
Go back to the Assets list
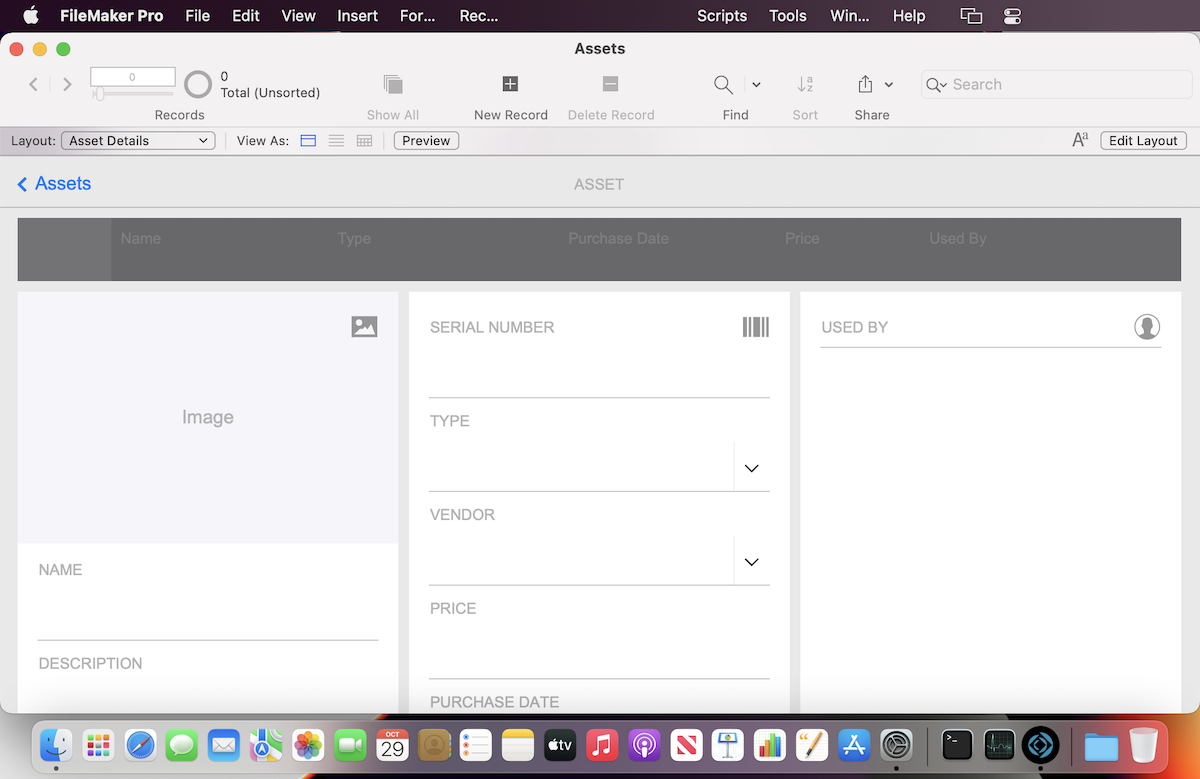pos(53,184)
